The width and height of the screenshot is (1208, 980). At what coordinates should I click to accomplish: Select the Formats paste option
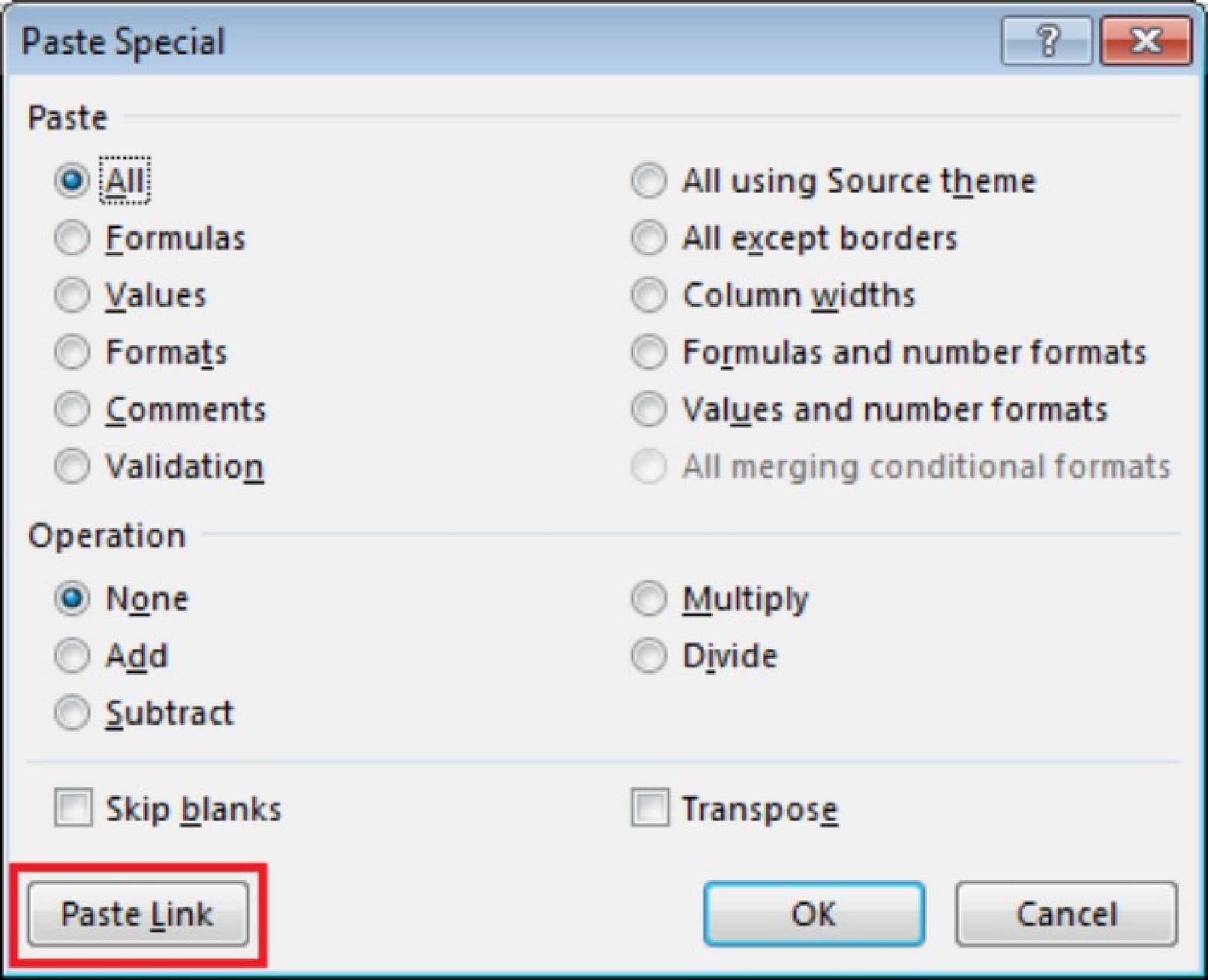[72, 351]
